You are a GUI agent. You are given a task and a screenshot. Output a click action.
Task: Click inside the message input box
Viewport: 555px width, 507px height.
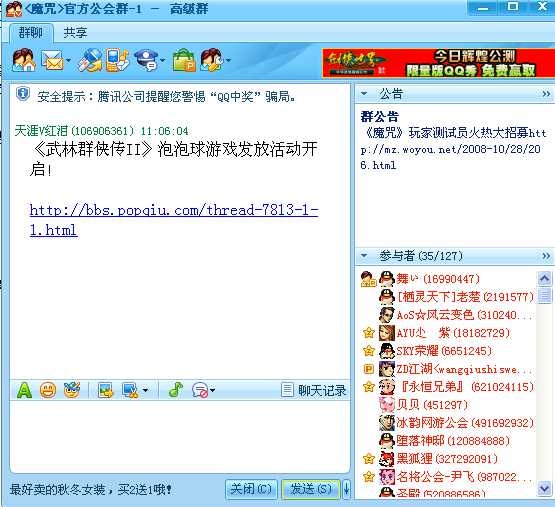(180, 437)
